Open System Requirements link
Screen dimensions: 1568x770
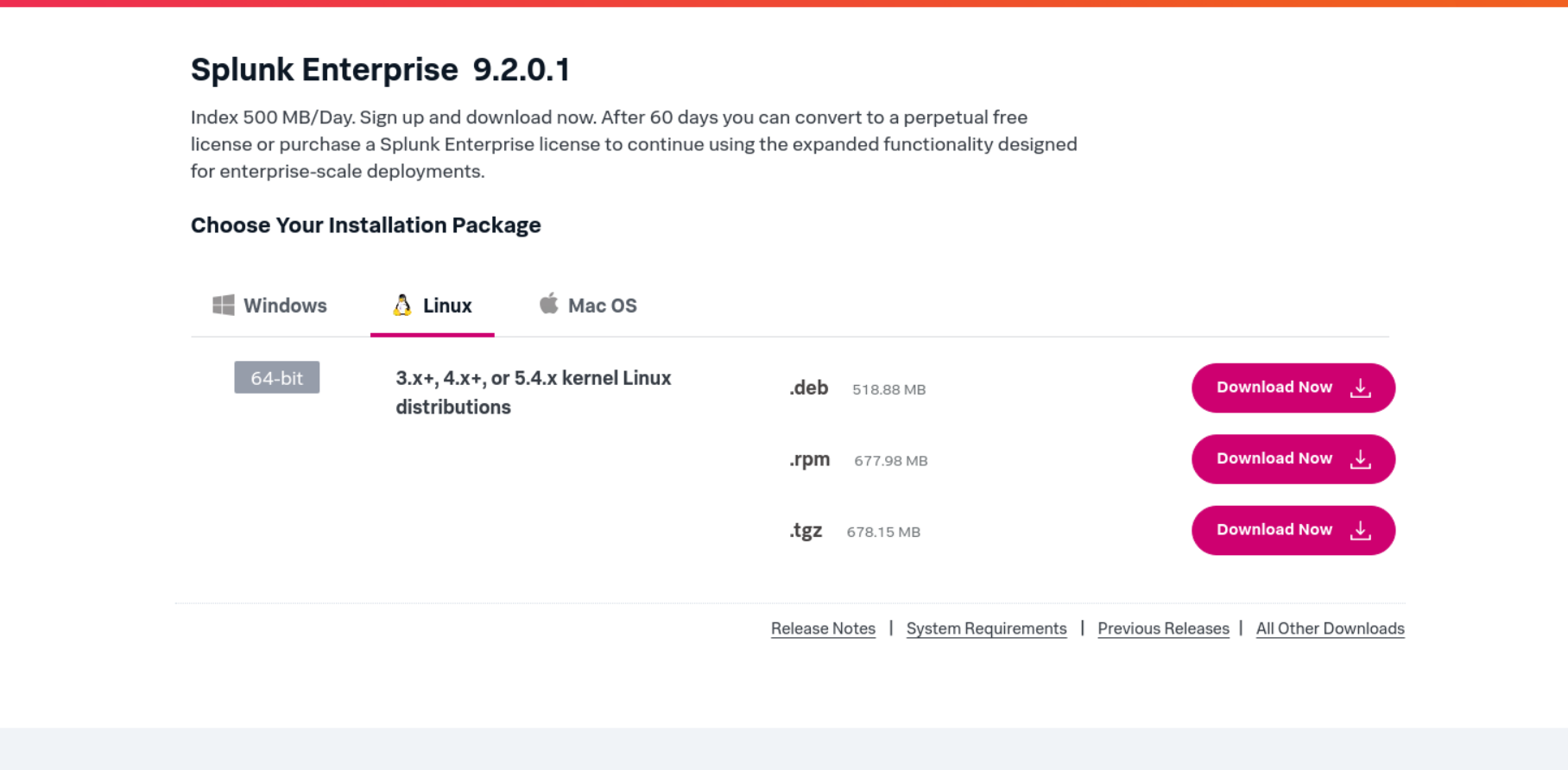click(x=986, y=628)
